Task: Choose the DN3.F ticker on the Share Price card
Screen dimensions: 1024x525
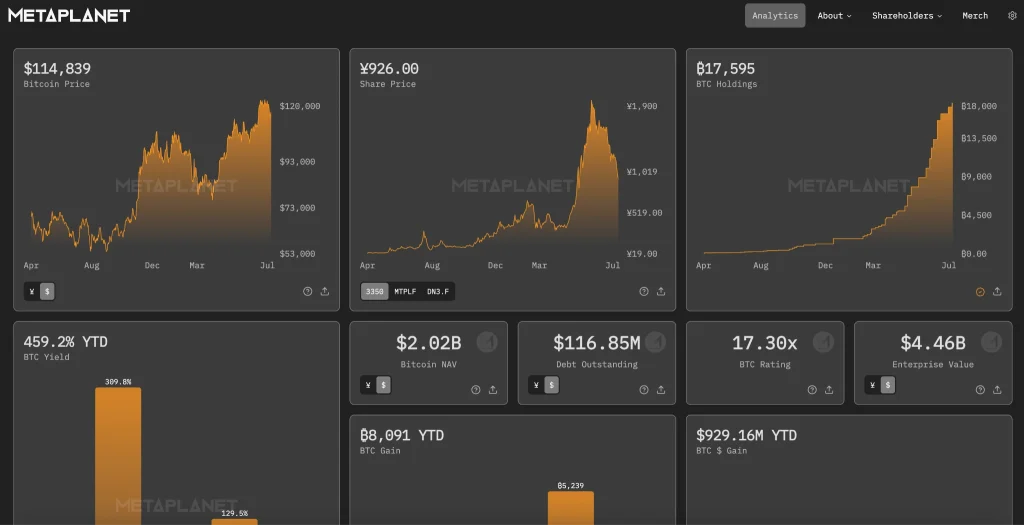Action: (438, 292)
